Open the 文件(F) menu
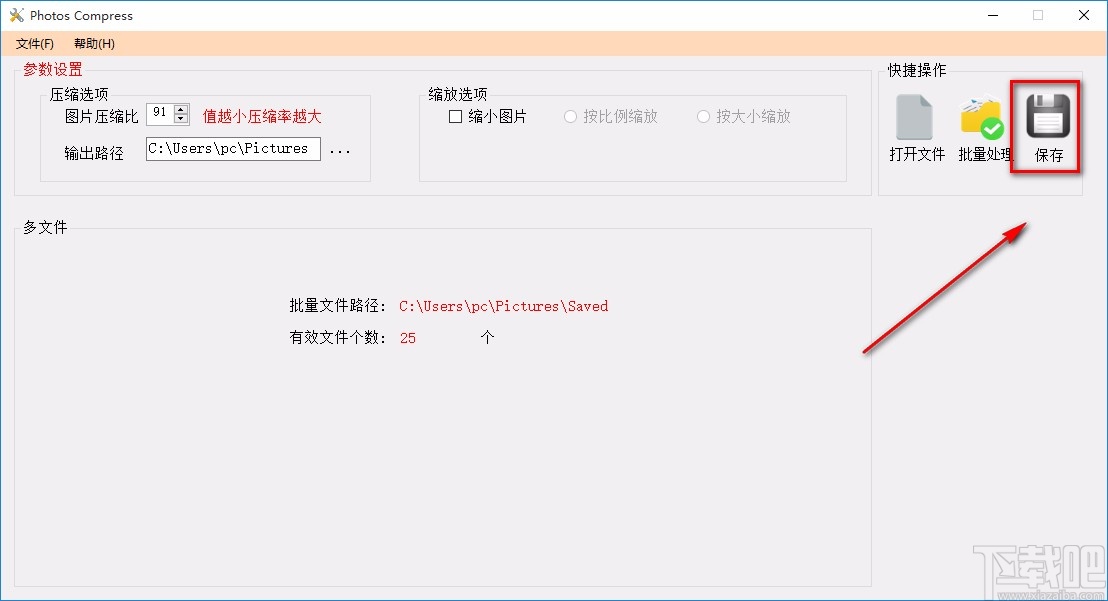This screenshot has width=1108, height=601. click(x=35, y=43)
